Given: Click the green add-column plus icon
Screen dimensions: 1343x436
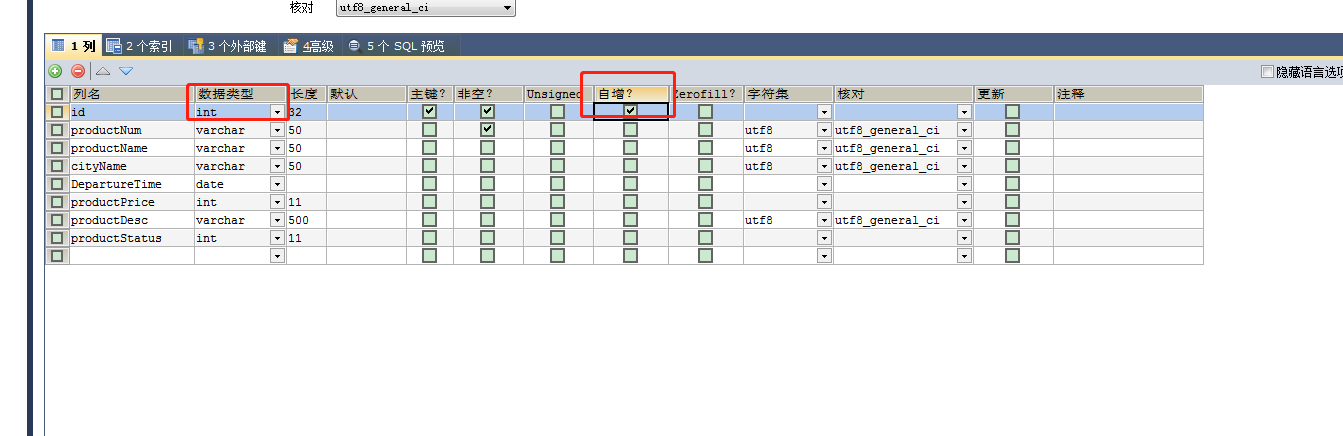Looking at the screenshot, I should click(x=56, y=71).
